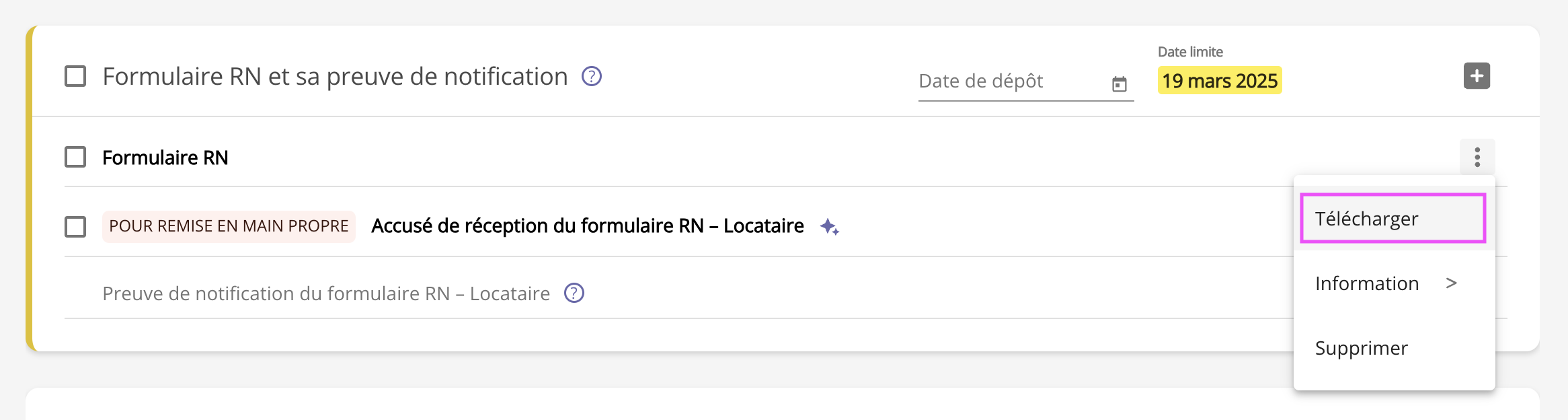Image resolution: width=1568 pixels, height=420 pixels.
Task: Open the calendar date picker icon
Action: click(x=1119, y=84)
